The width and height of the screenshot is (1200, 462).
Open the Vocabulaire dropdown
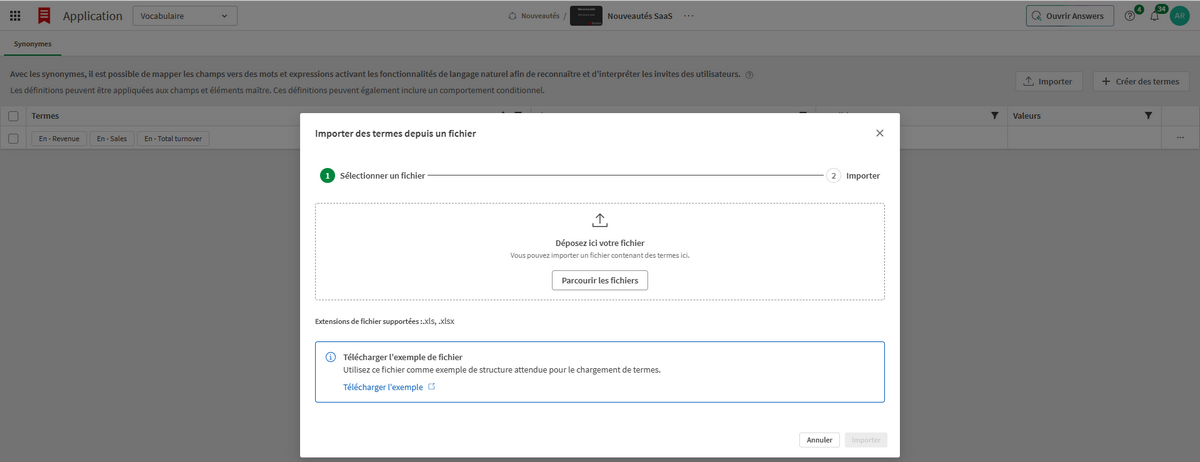coord(185,16)
